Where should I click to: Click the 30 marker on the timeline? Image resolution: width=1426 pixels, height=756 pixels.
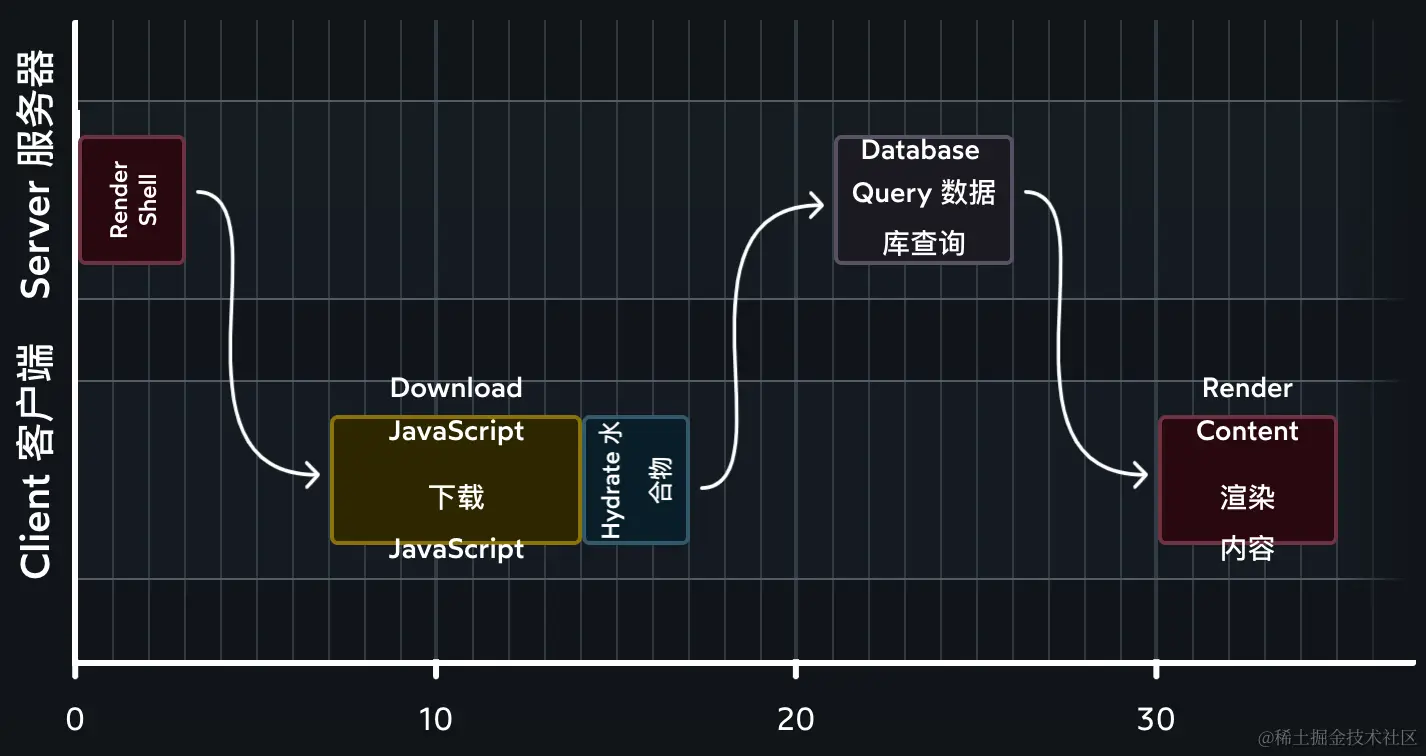pos(1156,718)
